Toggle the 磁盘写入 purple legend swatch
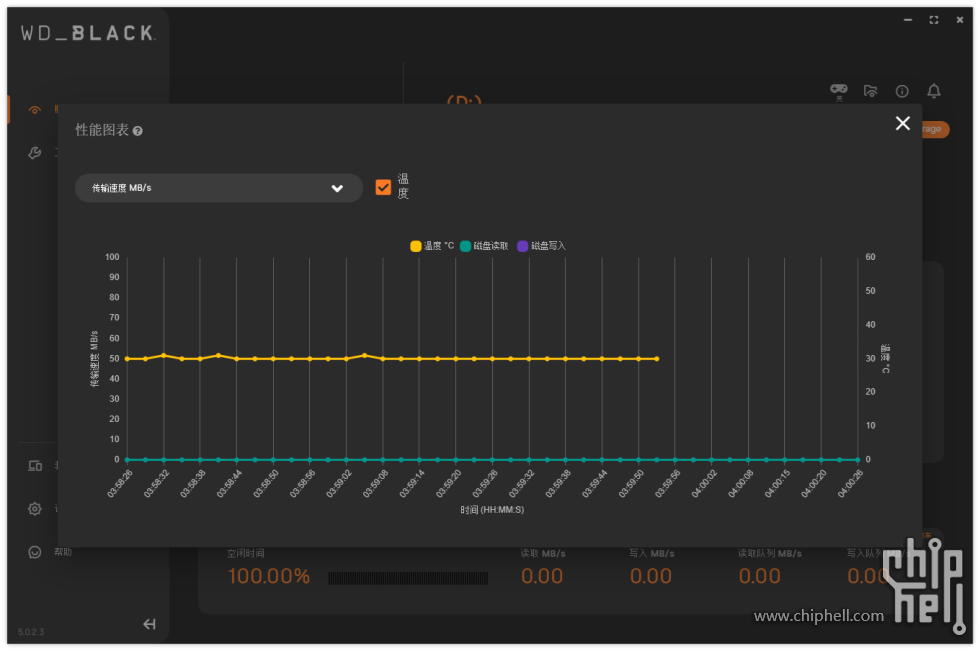Viewport: 980px width, 651px height. [x=523, y=246]
